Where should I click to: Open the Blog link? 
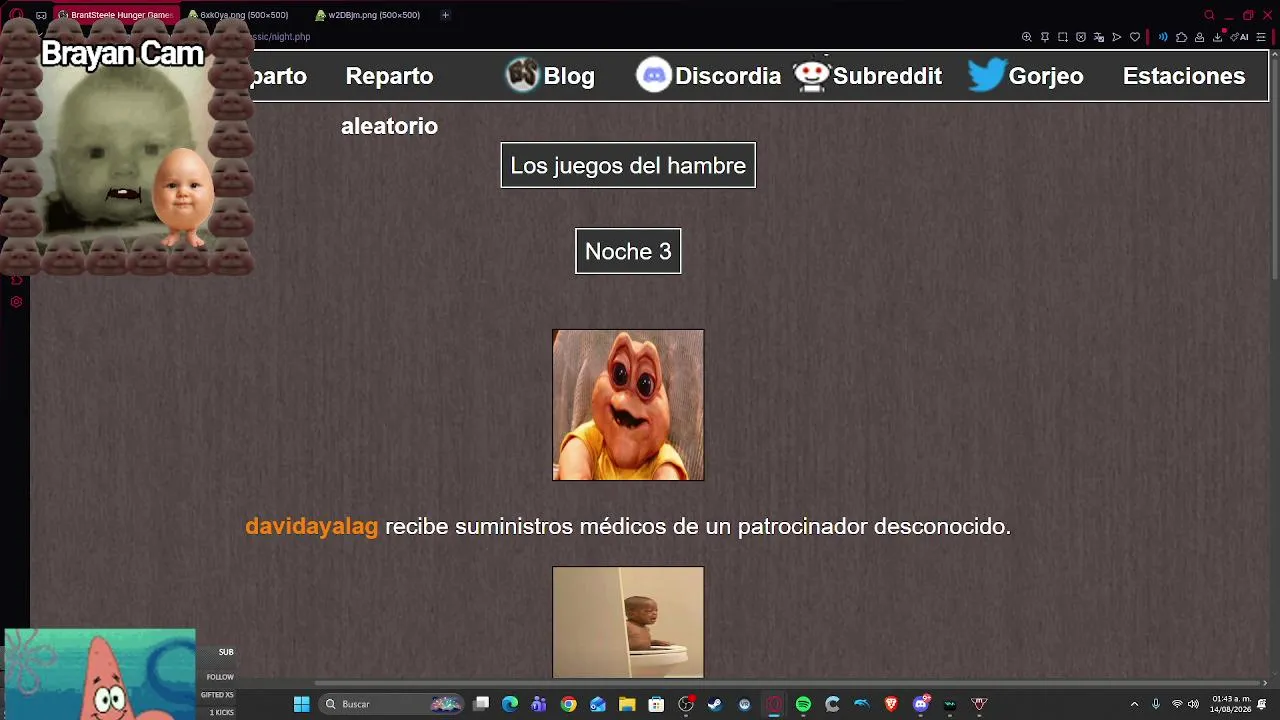click(550, 76)
